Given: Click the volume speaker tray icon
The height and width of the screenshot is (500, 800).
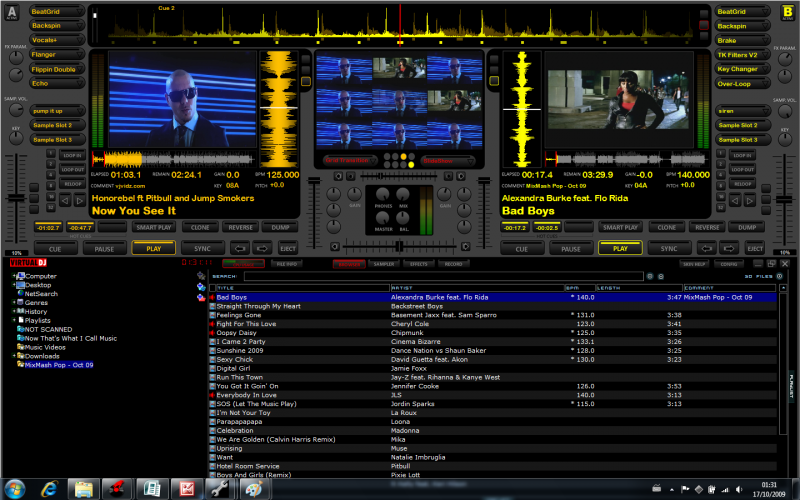Looking at the screenshot, I should tap(739, 490).
